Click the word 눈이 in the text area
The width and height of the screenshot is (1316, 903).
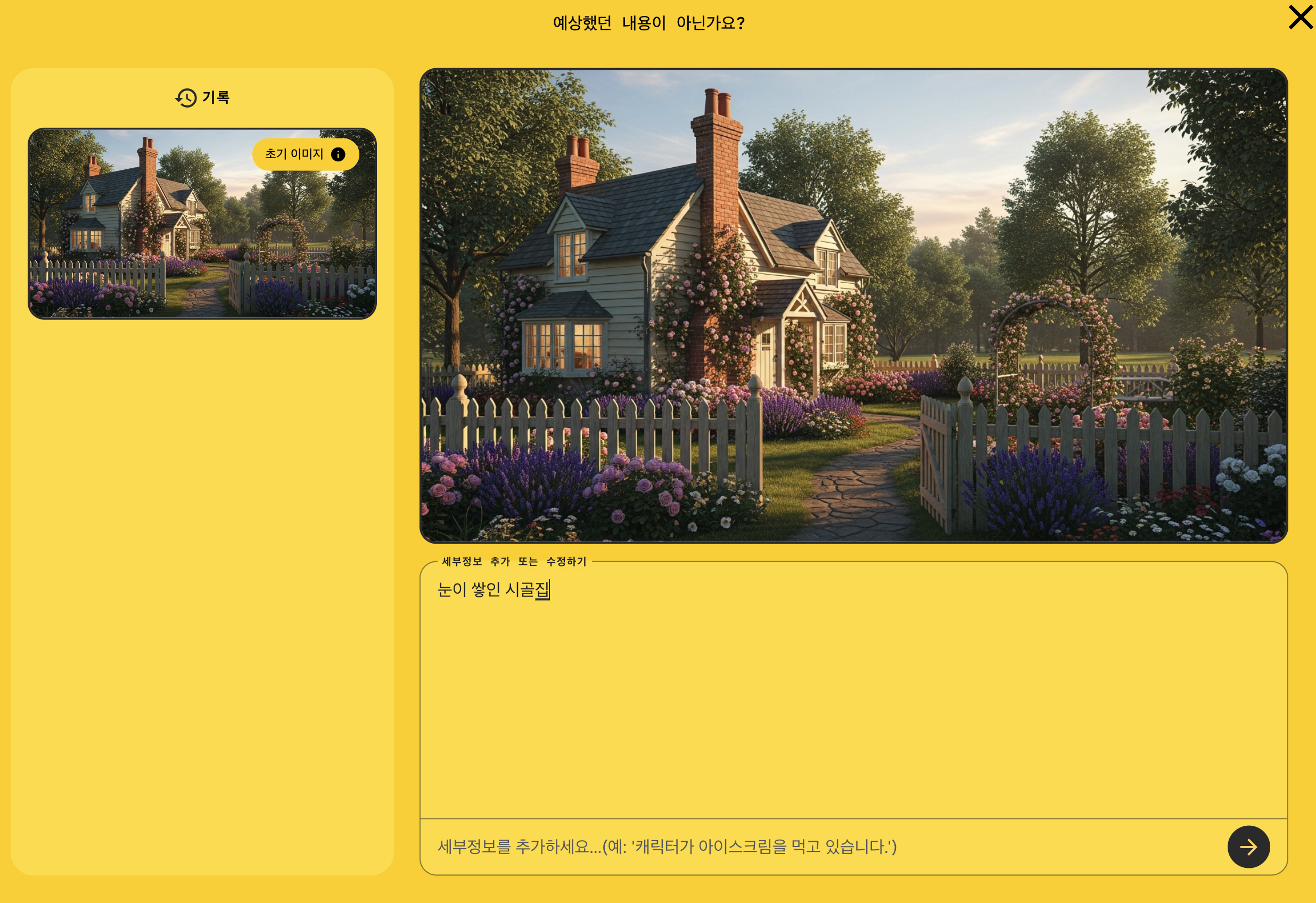(451, 590)
